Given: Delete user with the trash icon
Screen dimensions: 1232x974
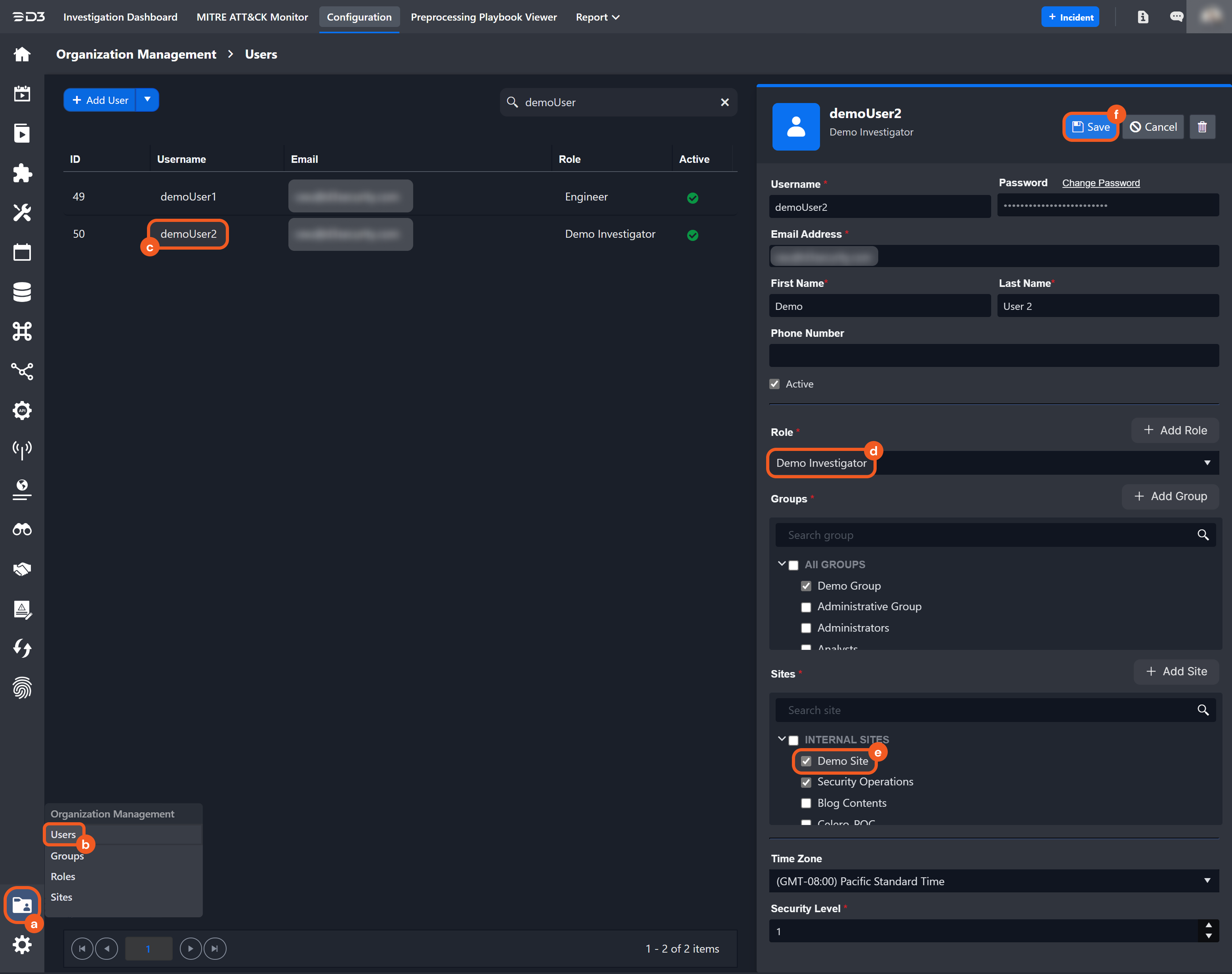Looking at the screenshot, I should click(x=1202, y=126).
